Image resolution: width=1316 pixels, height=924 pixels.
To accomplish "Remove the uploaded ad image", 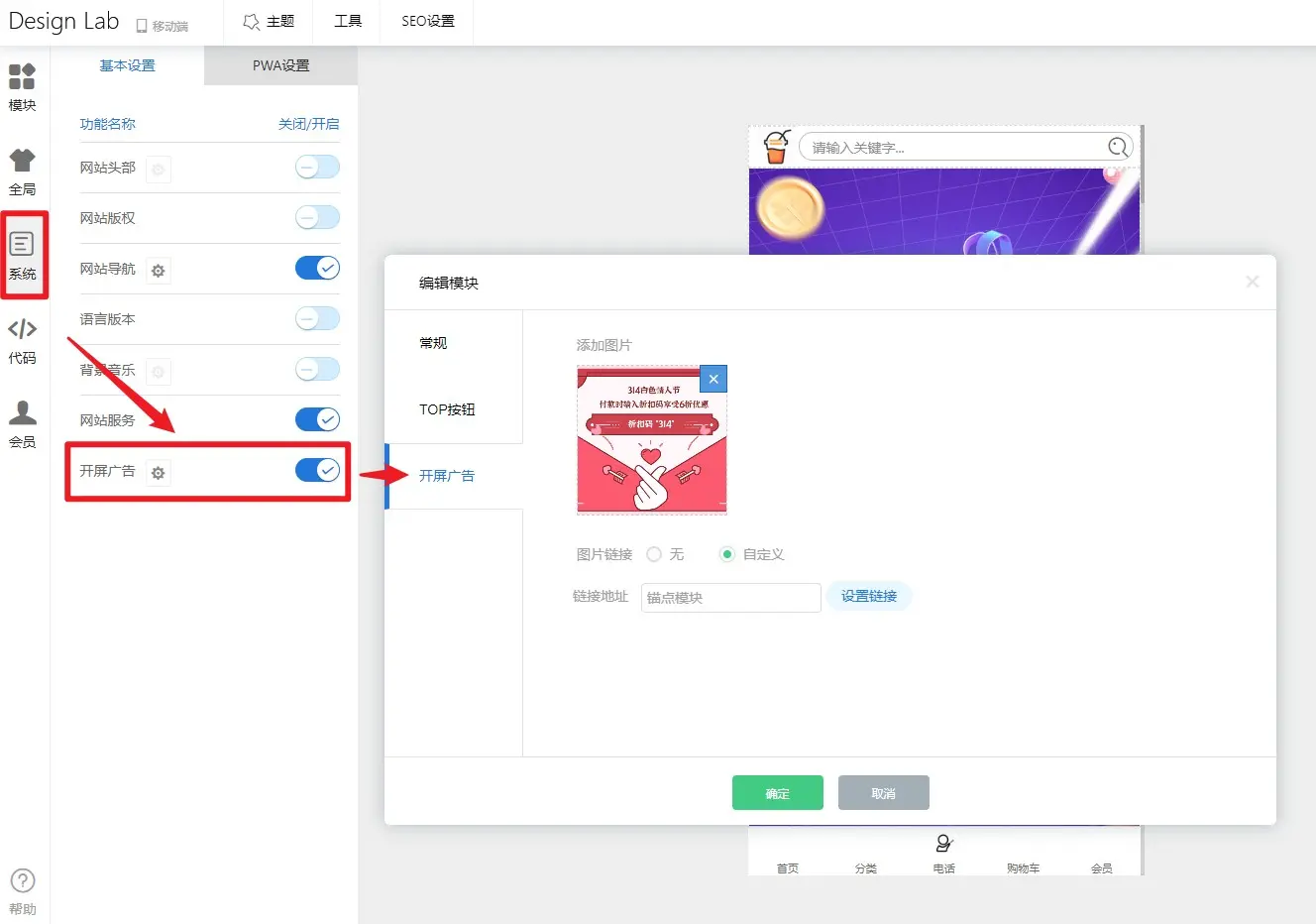I will [713, 379].
